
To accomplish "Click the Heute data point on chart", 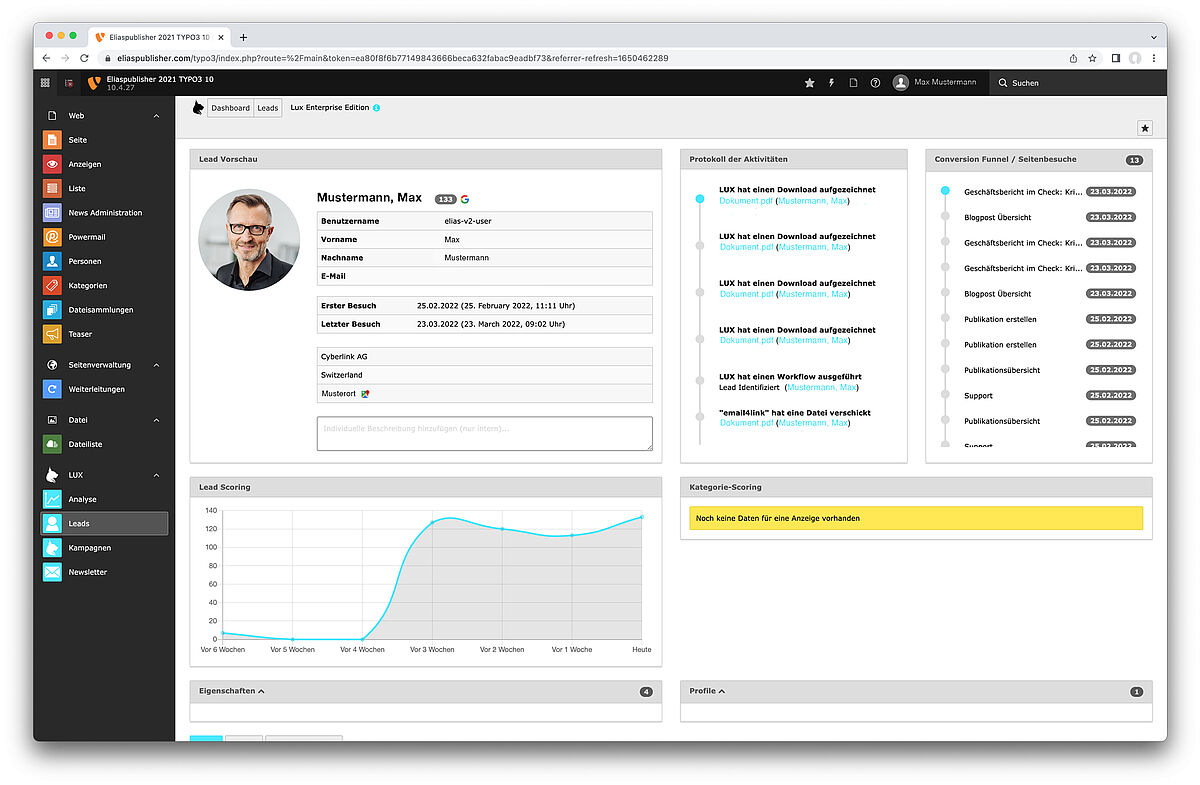I will click(x=641, y=517).
